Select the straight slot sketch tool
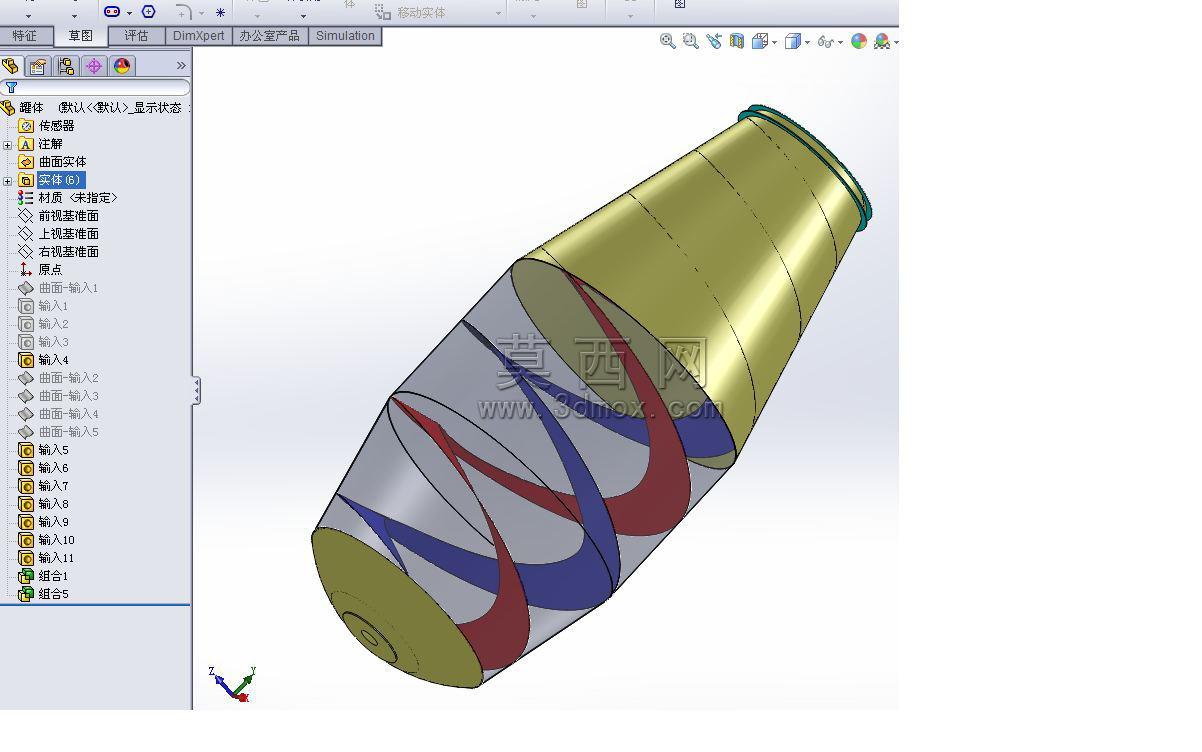This screenshot has width=1202, height=752. pyautogui.click(x=112, y=11)
